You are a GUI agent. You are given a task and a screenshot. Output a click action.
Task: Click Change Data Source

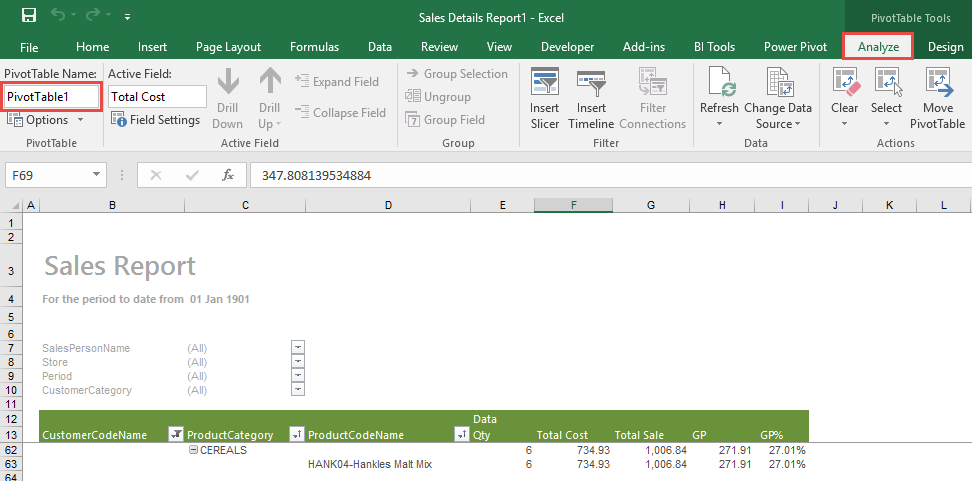click(777, 99)
